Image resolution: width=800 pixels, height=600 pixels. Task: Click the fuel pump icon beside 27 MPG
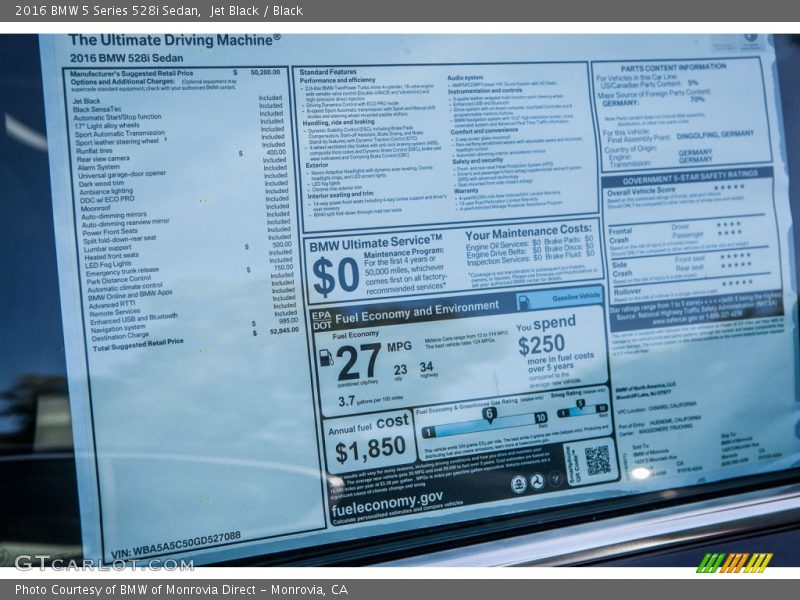326,358
